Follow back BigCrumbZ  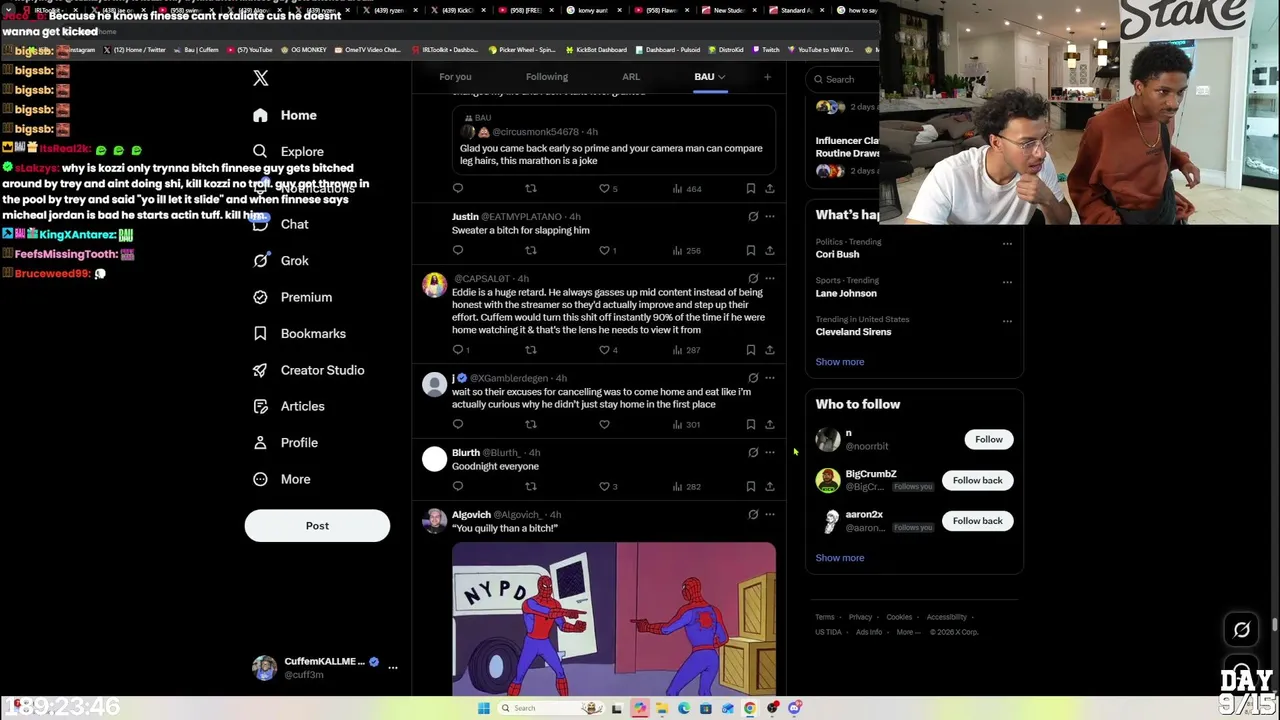(x=977, y=480)
